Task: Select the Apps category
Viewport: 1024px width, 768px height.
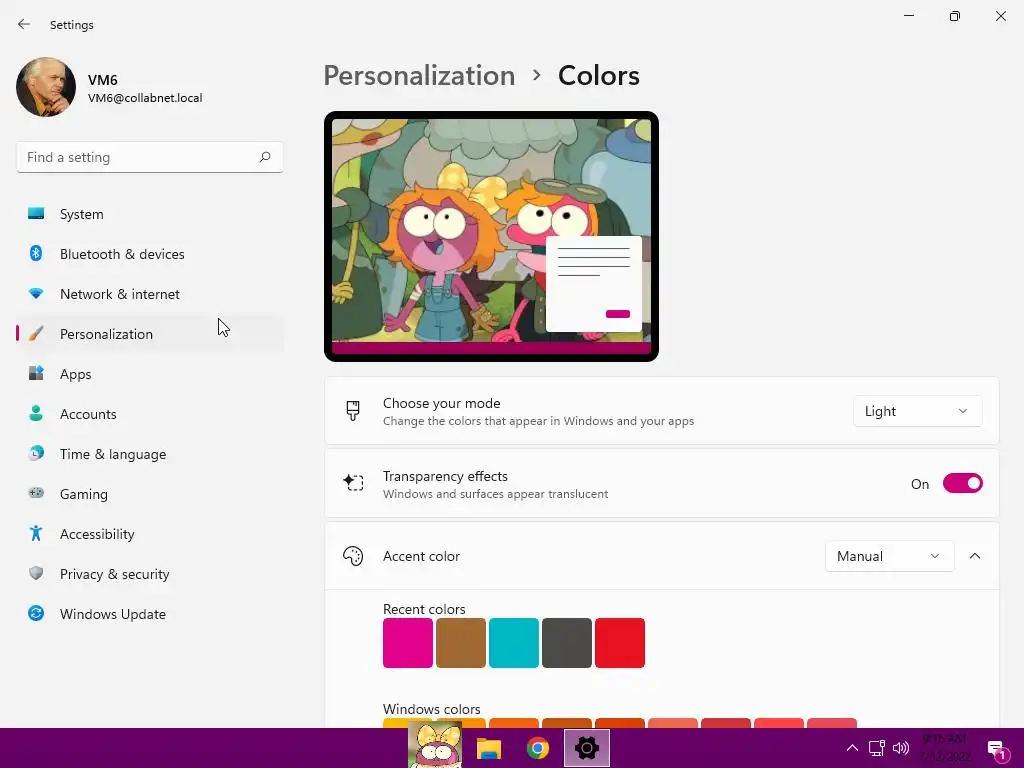Action: (x=150, y=374)
